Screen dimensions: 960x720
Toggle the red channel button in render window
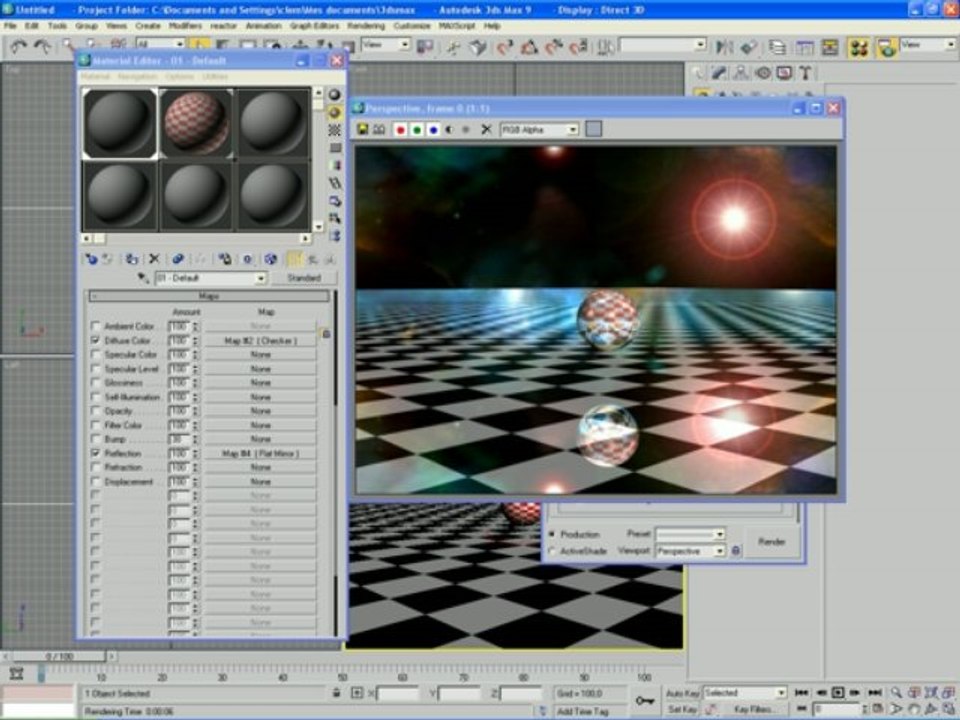click(400, 130)
